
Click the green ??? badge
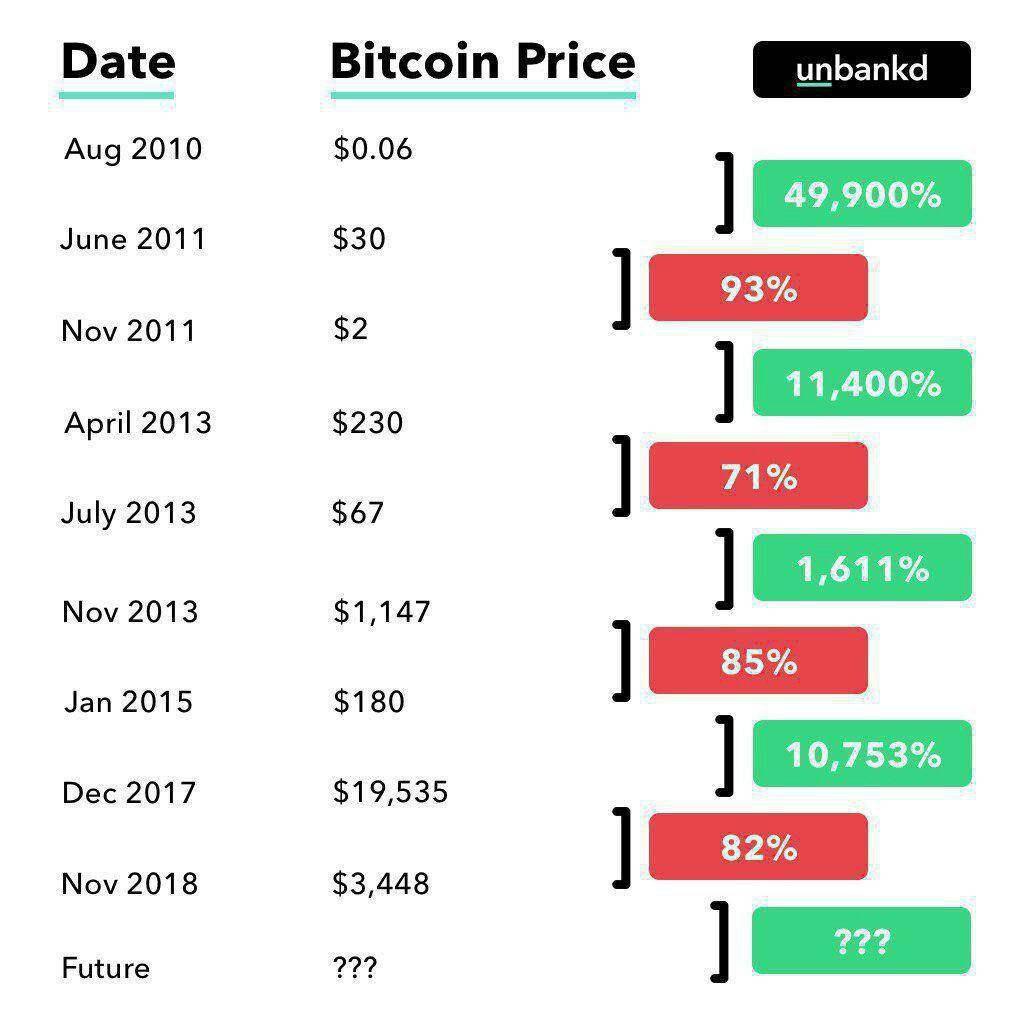(x=861, y=941)
